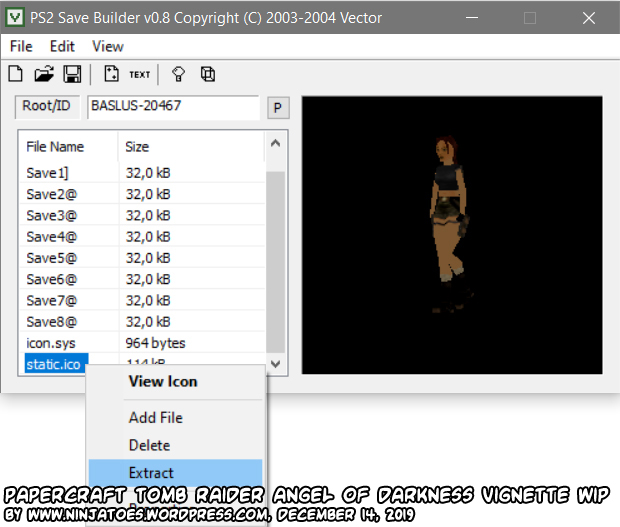Viewport: 620px width, 527px height.
Task: Select the Save4@ file row
Action: [x=142, y=237]
